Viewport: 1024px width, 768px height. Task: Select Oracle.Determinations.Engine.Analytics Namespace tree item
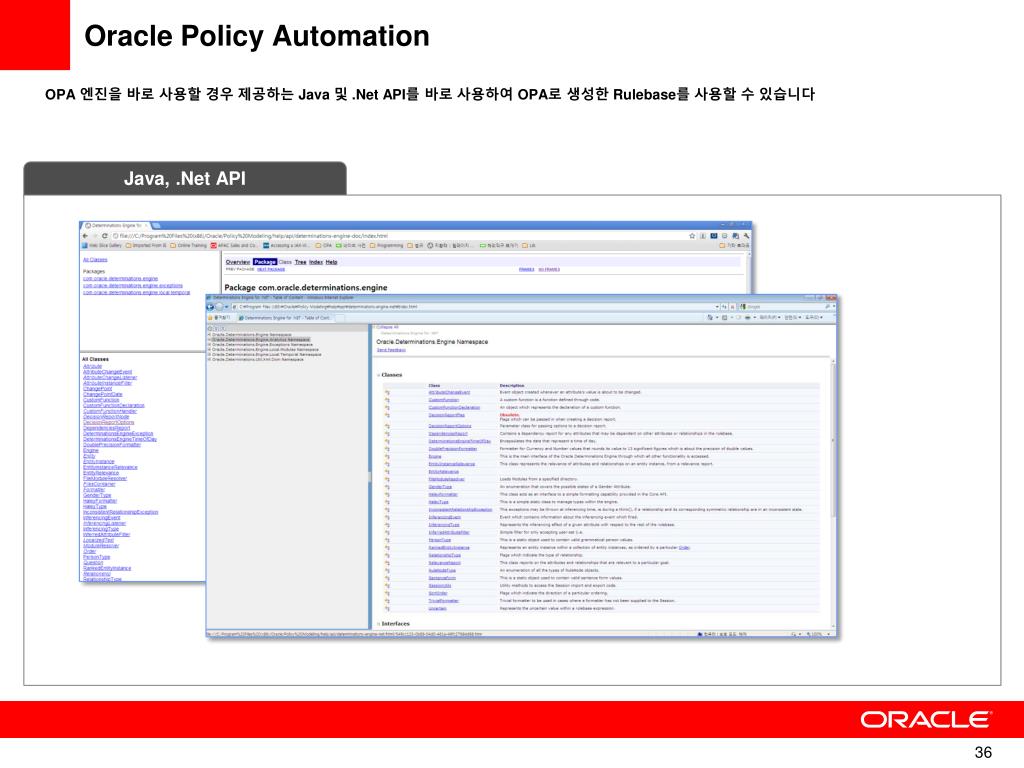pyautogui.click(x=261, y=340)
